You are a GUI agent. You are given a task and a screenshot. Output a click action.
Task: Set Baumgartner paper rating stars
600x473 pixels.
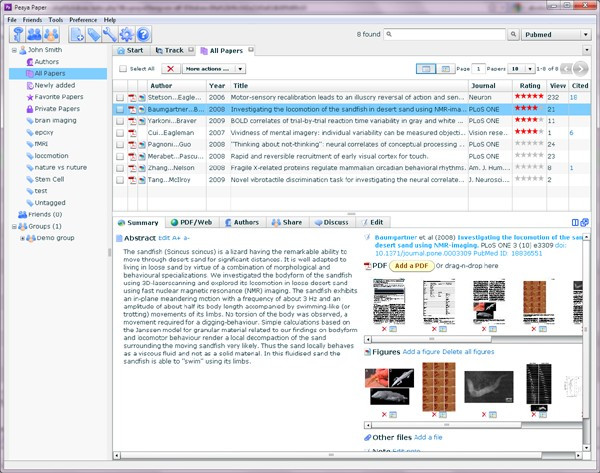coord(529,109)
